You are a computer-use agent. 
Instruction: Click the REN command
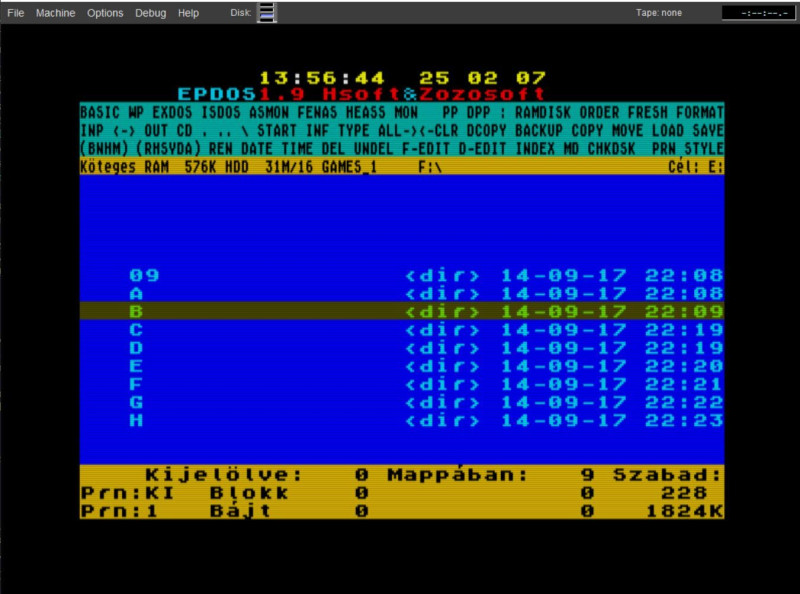click(x=220, y=149)
